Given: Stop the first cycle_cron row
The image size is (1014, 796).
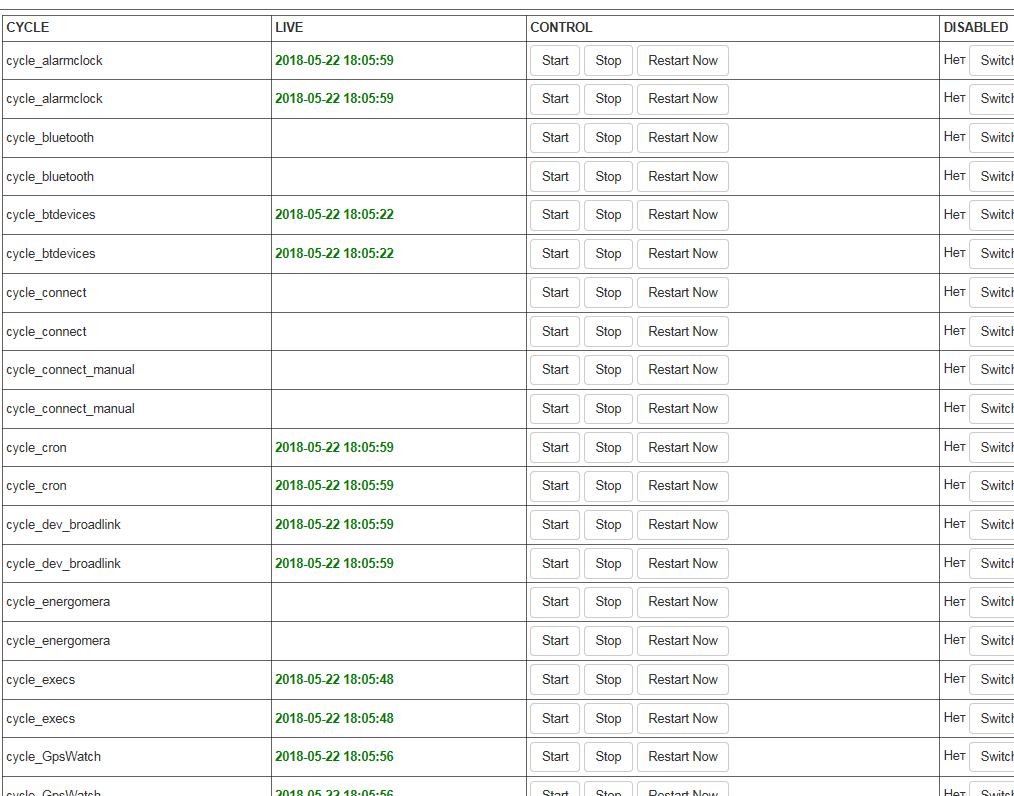Looking at the screenshot, I should (x=608, y=448).
